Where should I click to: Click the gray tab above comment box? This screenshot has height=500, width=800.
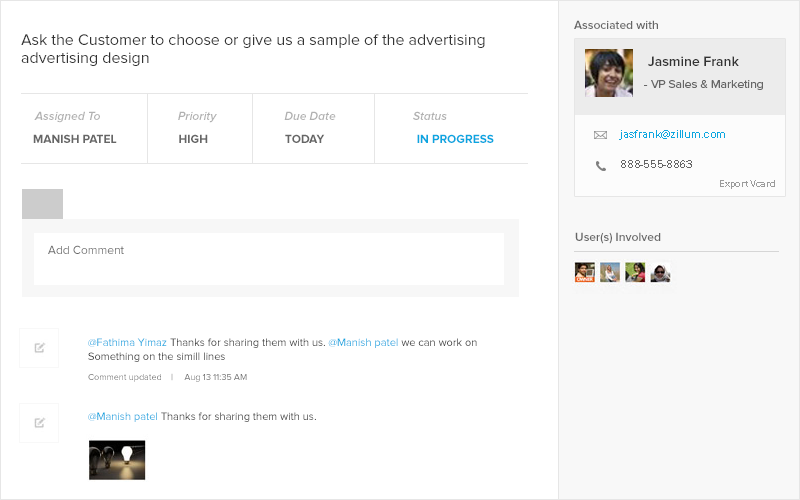pos(42,204)
